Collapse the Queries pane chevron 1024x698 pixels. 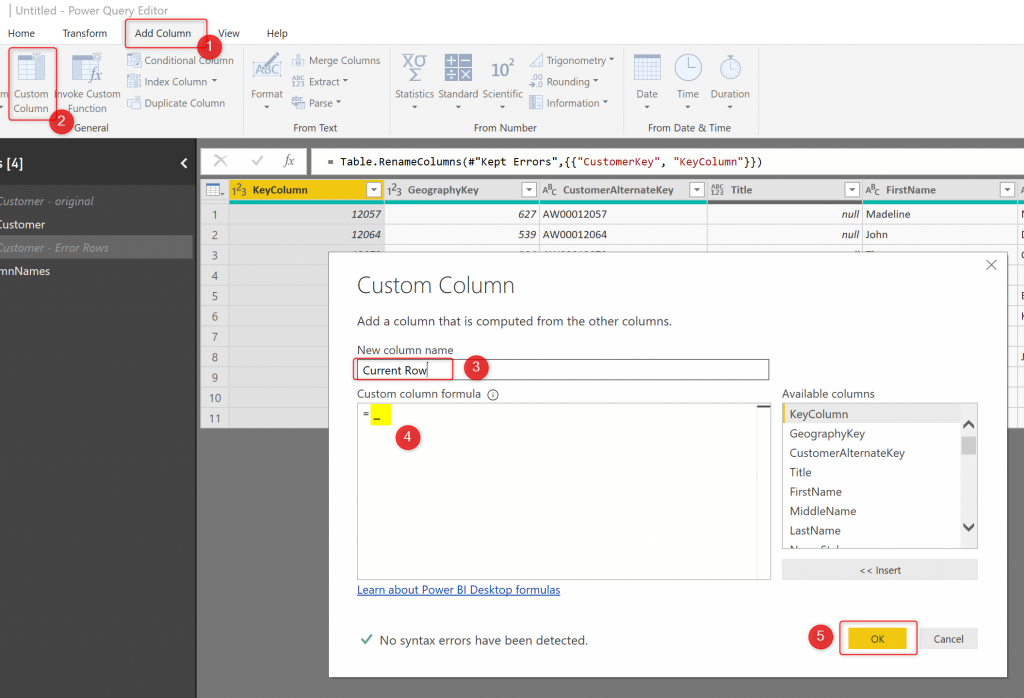pyautogui.click(x=184, y=163)
